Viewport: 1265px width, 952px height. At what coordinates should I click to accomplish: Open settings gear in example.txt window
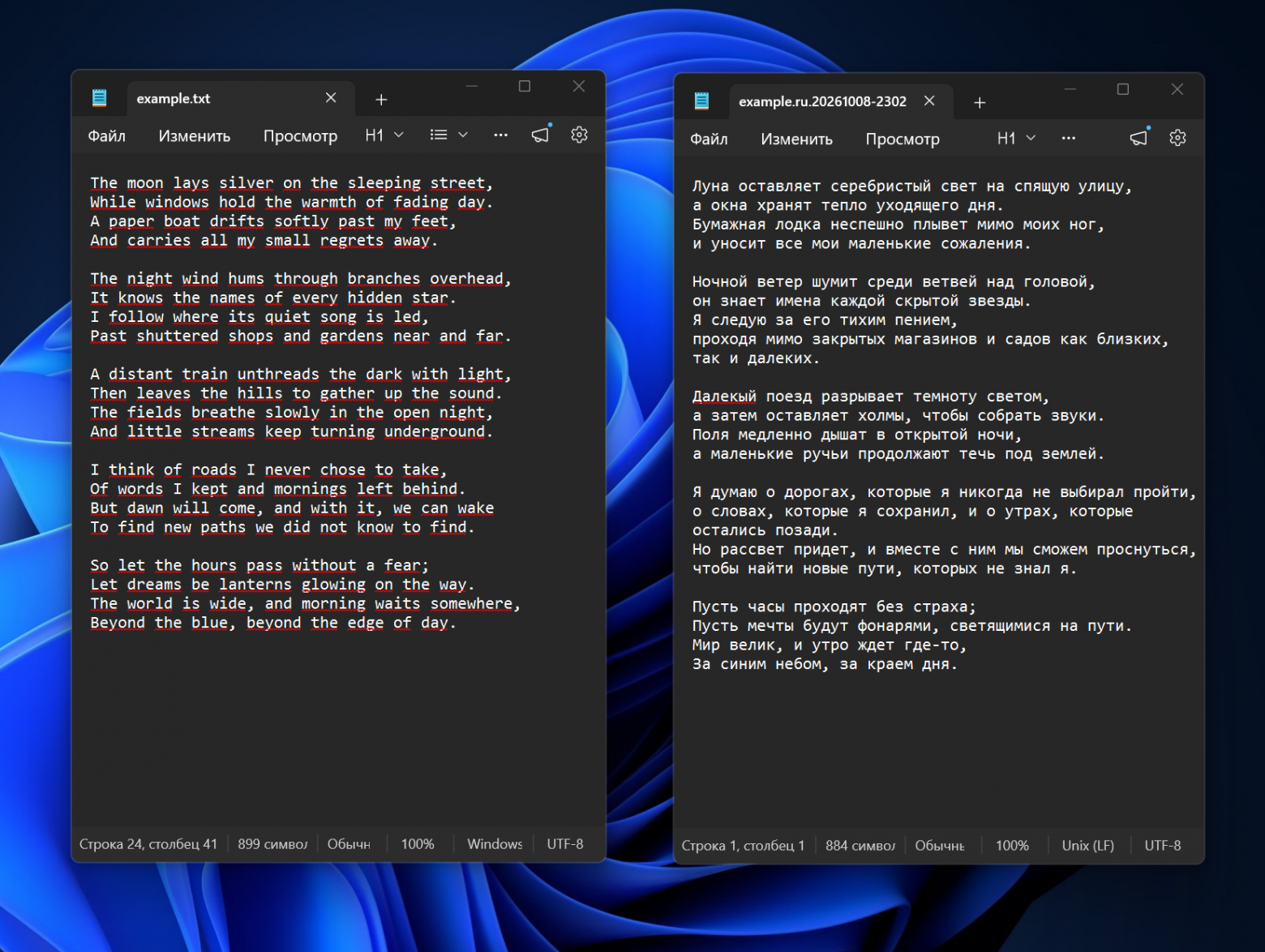[579, 135]
